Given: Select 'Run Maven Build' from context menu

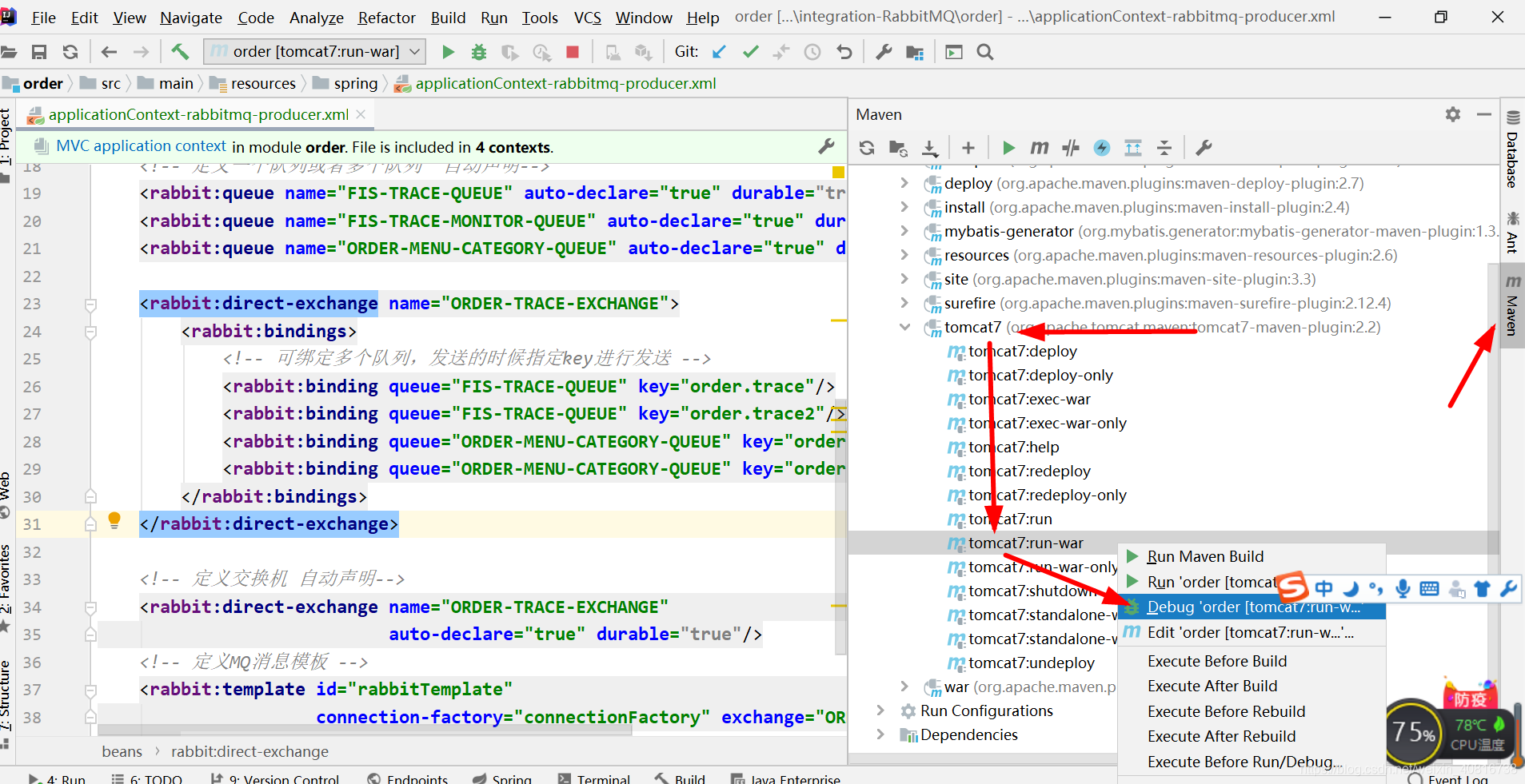Looking at the screenshot, I should tap(1252, 556).
